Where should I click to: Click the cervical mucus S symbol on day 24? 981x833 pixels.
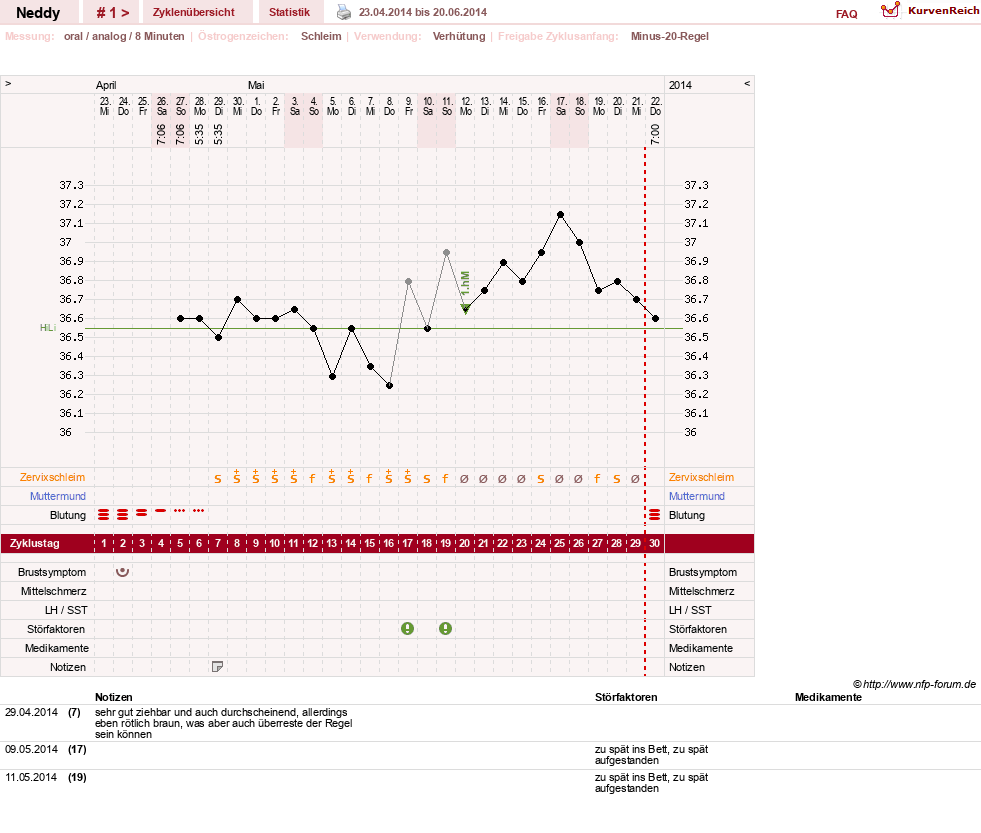coord(541,479)
